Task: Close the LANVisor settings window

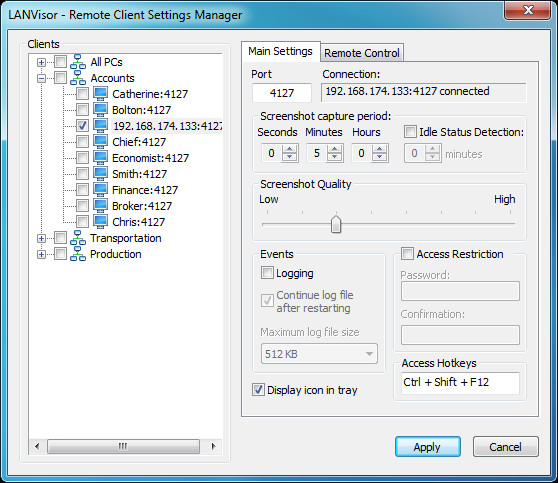Action: [528, 10]
